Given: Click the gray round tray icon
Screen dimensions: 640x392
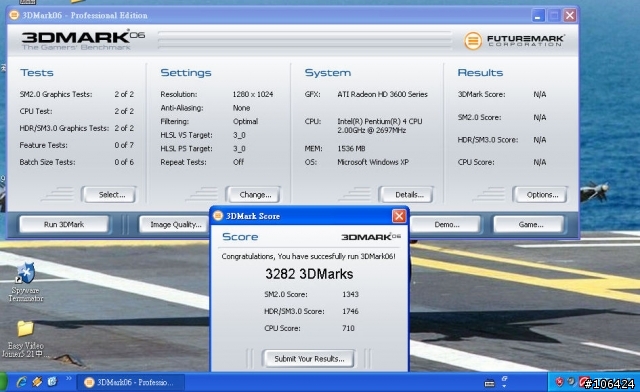Looking at the screenshot, I should 572,381.
